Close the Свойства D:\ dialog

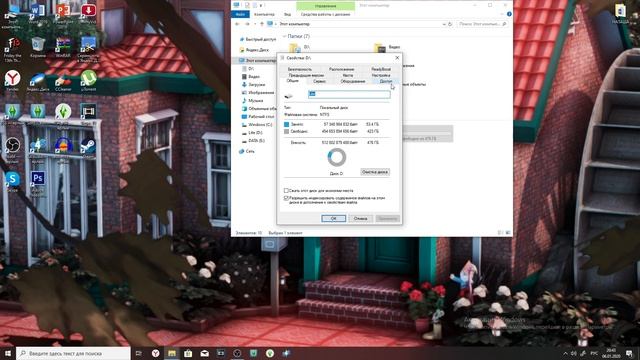(x=397, y=58)
